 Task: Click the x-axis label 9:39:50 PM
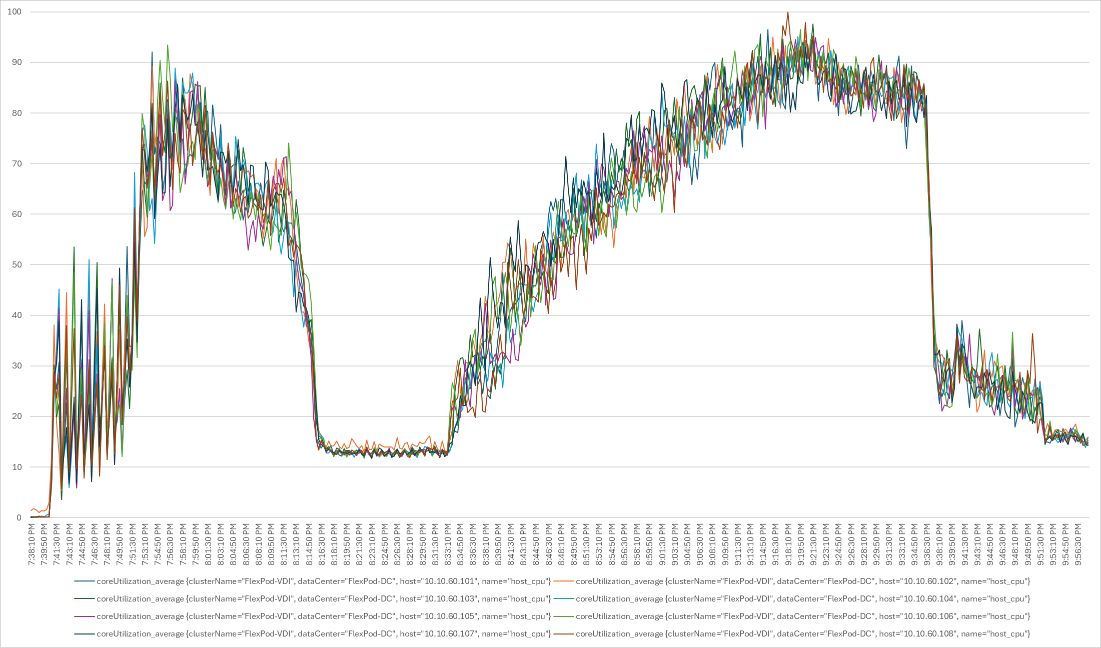coord(950,542)
